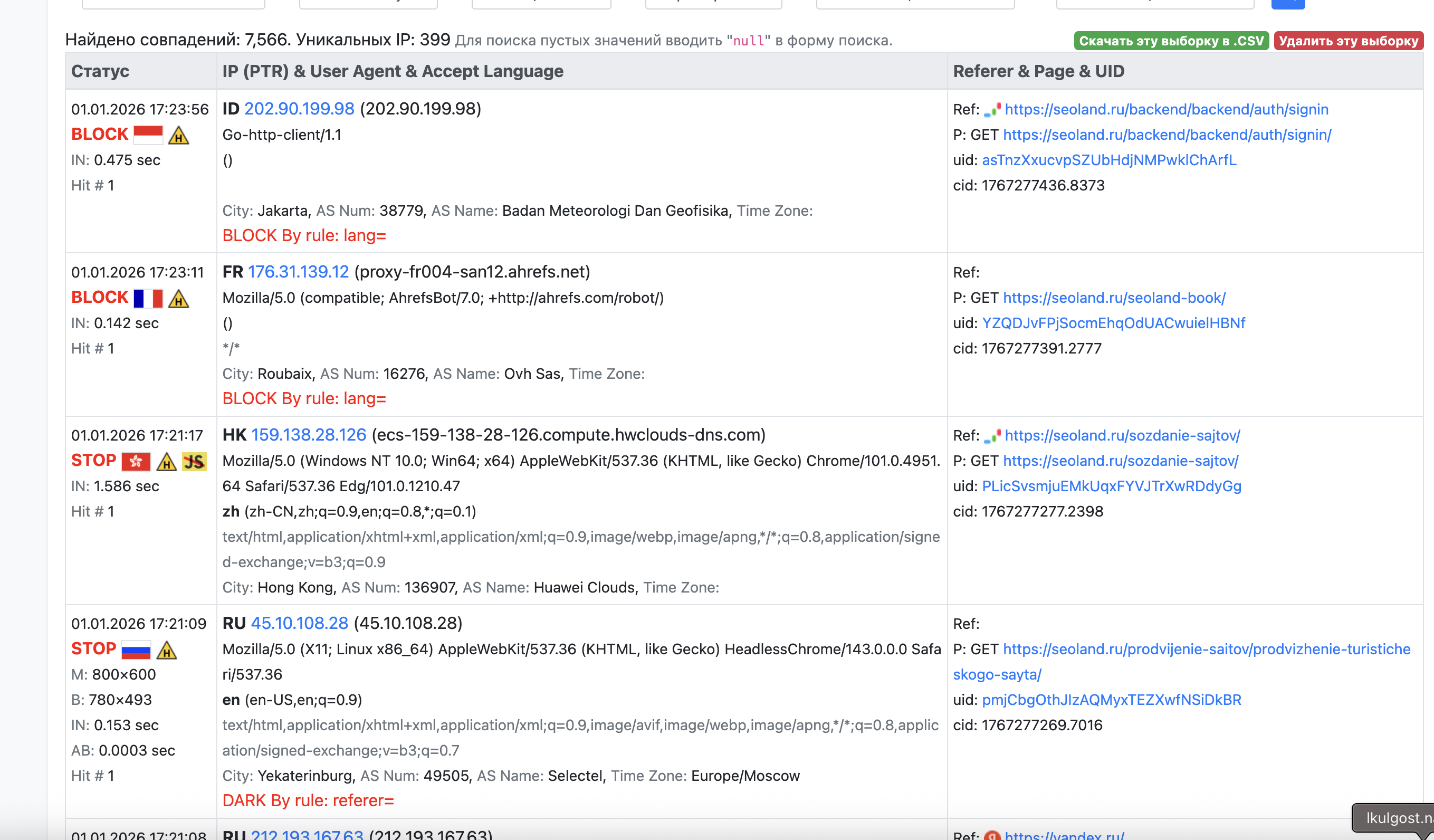
Task: Click the France flag icon in AhrefsBot row
Action: (x=148, y=298)
